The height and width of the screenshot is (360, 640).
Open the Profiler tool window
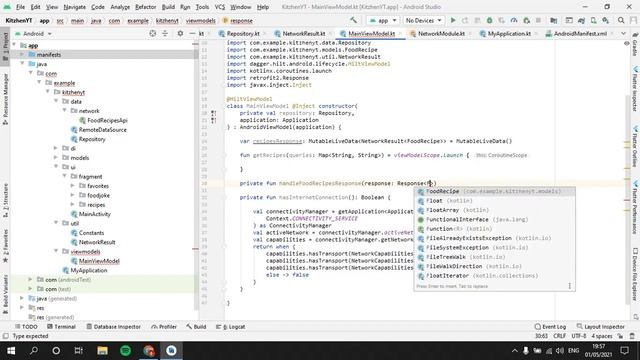pos(164,327)
